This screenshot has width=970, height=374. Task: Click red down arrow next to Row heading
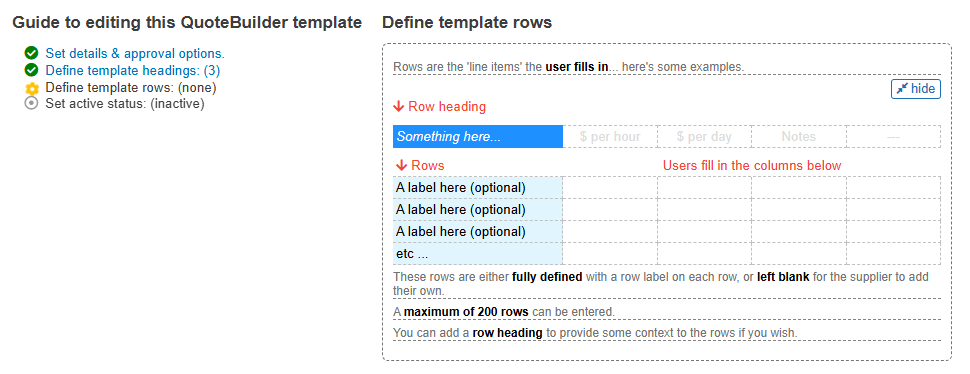[399, 107]
